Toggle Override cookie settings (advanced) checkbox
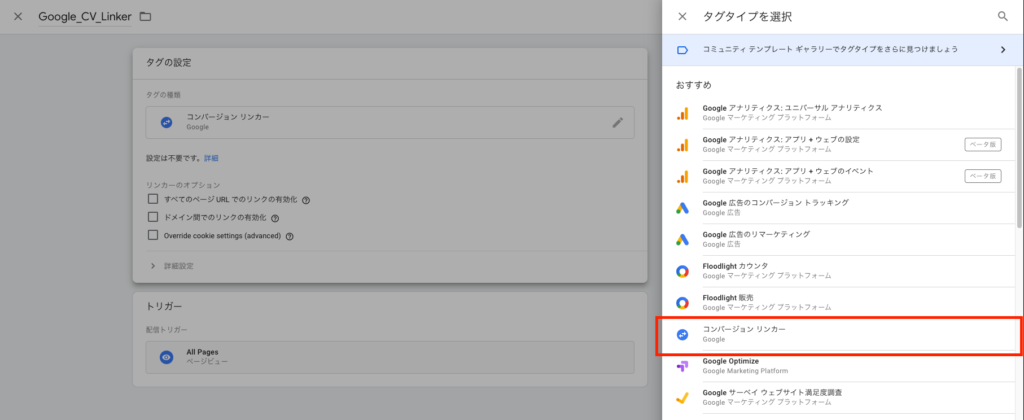The image size is (1024, 420). 153,235
